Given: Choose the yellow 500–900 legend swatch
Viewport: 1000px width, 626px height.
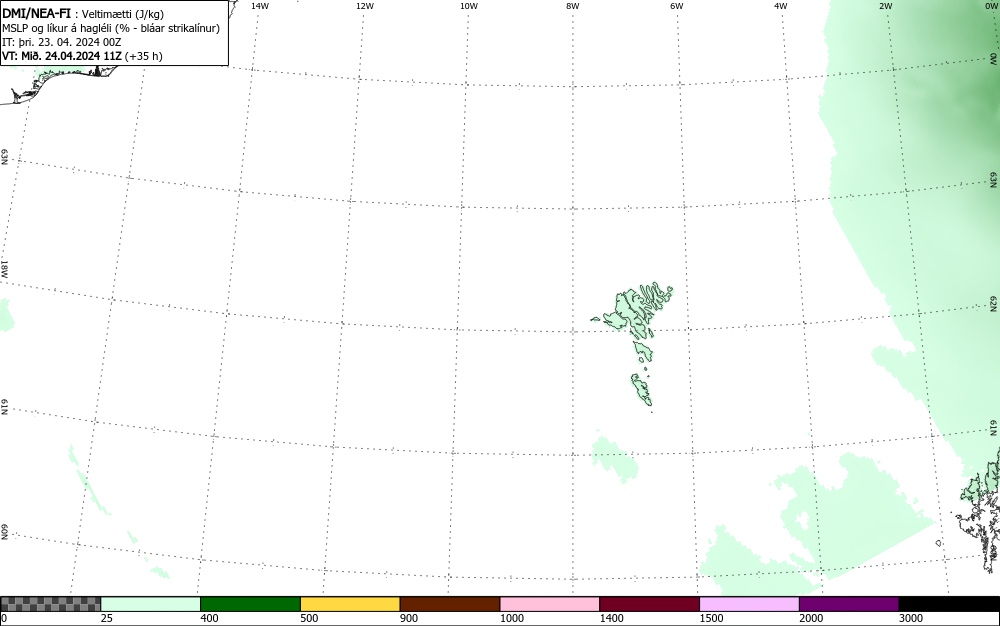Looking at the screenshot, I should click(x=350, y=604).
